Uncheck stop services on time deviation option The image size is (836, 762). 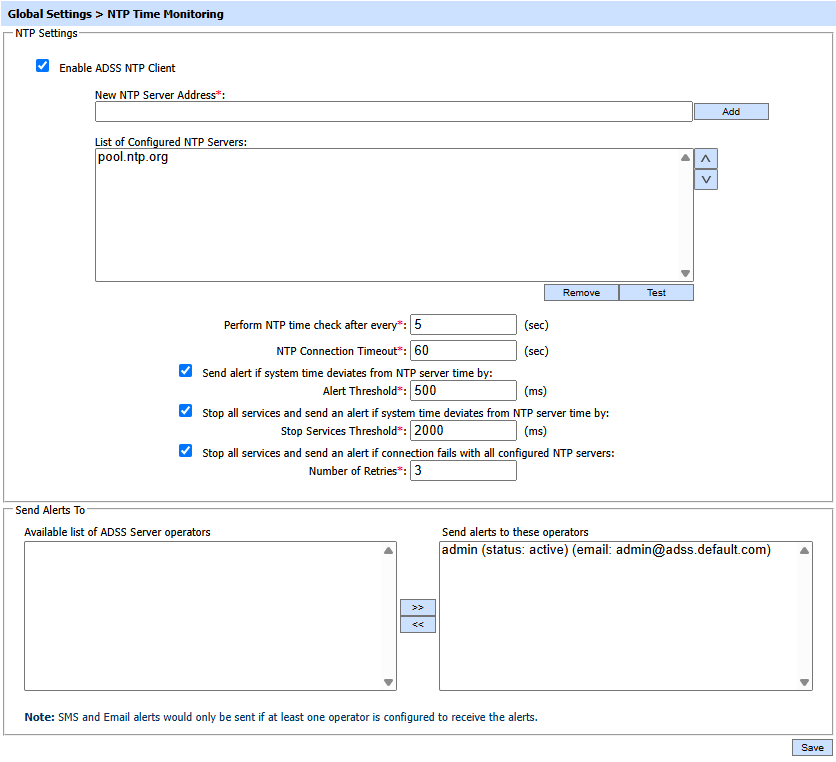click(x=185, y=411)
